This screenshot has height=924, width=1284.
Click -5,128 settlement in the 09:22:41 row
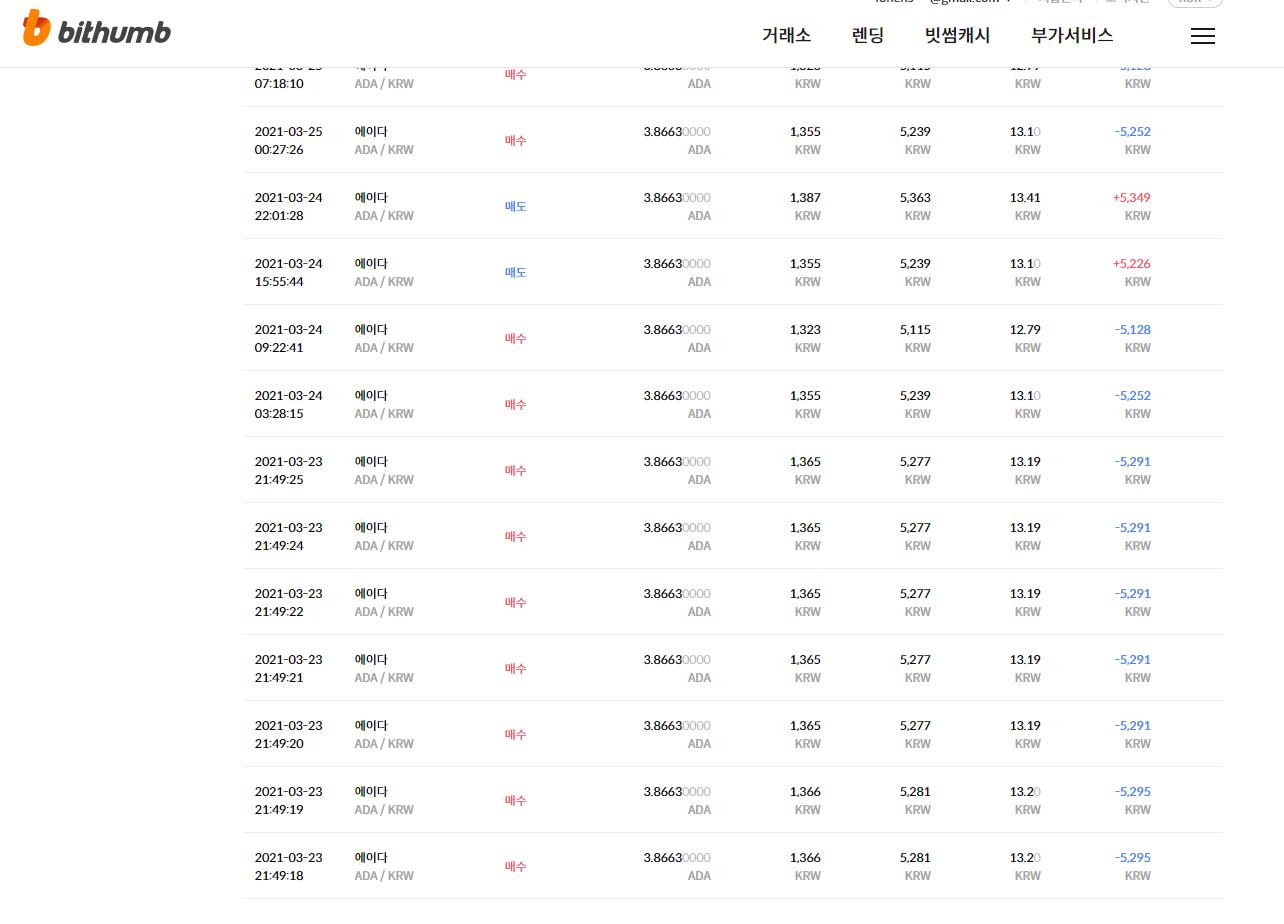point(1132,330)
